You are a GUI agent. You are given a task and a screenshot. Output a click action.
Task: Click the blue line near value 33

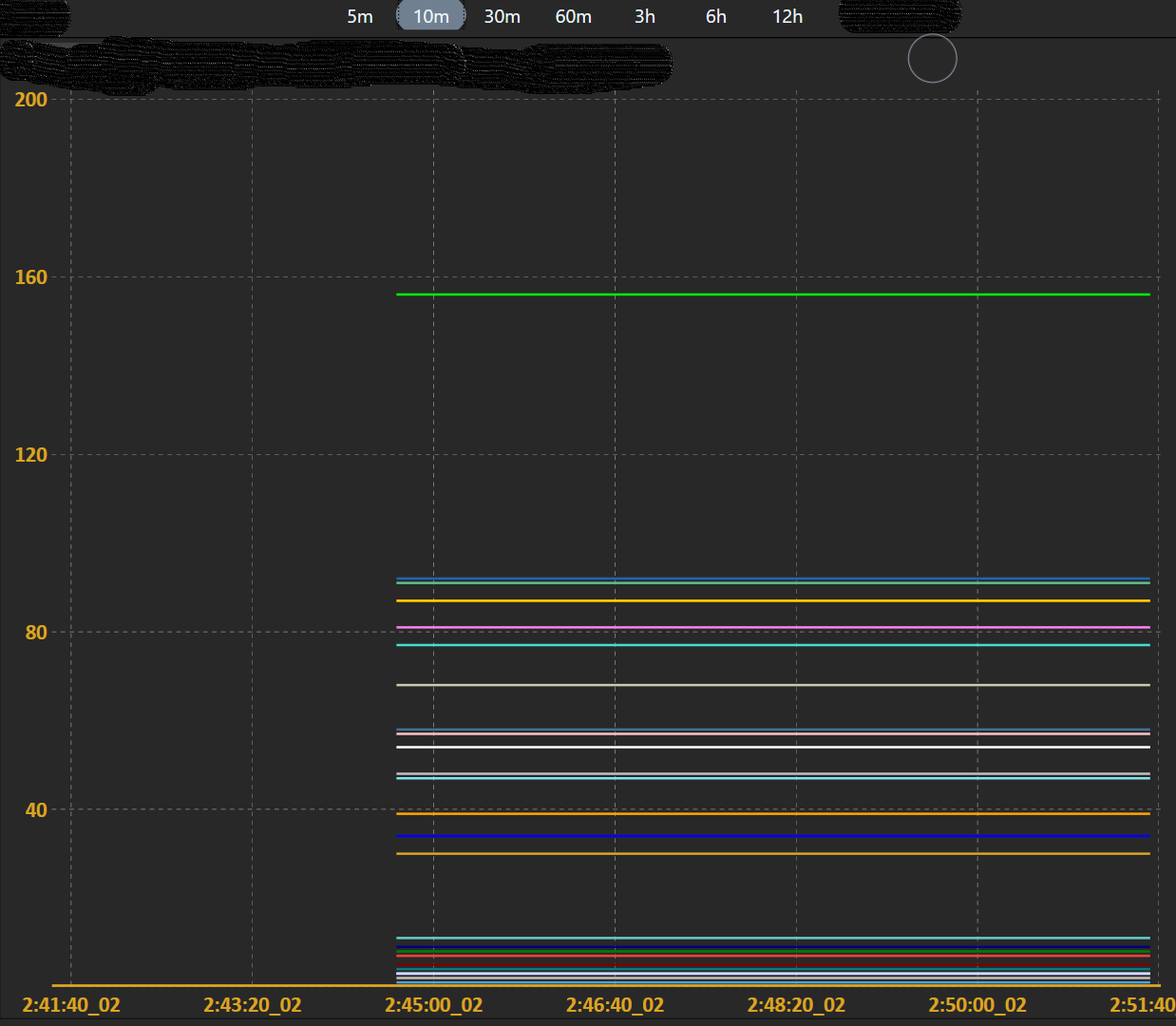pyautogui.click(x=760, y=836)
